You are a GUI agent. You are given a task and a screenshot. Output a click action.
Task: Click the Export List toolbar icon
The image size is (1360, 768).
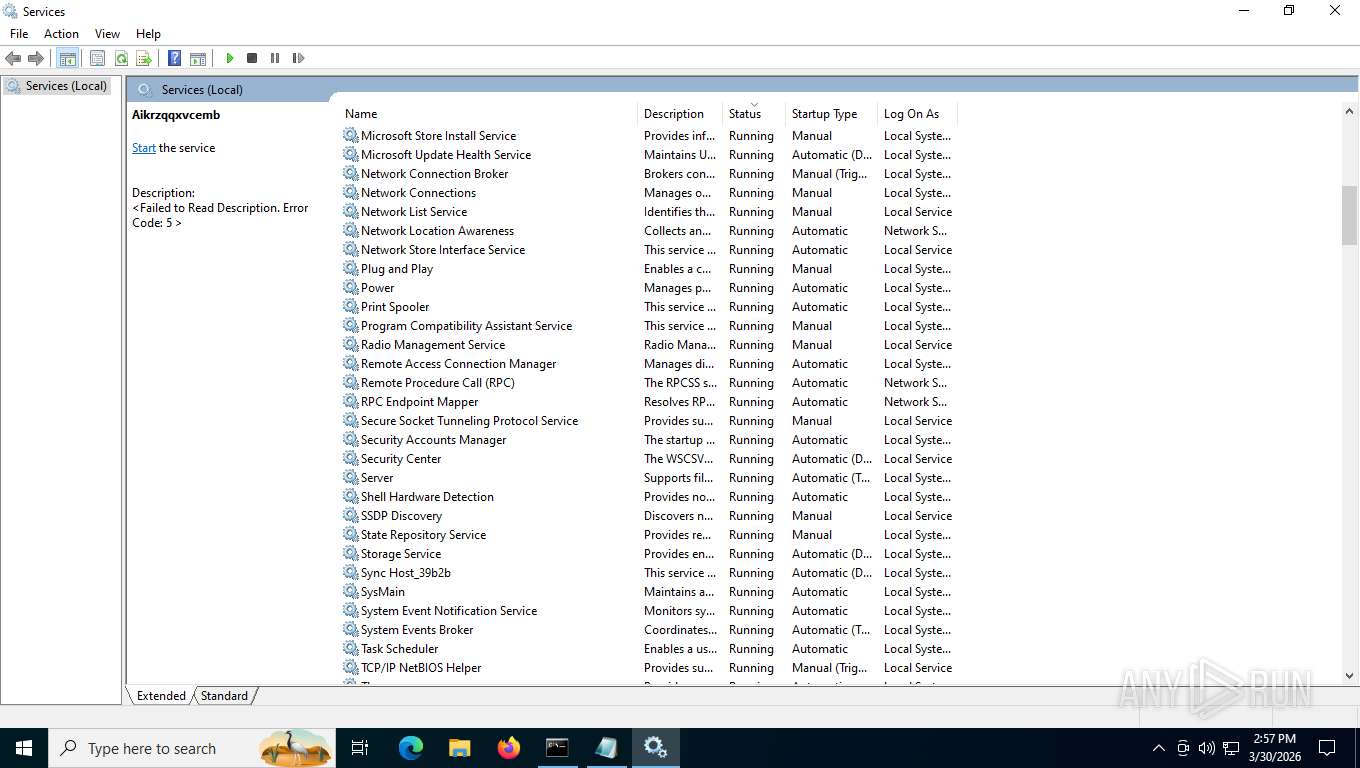(144, 58)
